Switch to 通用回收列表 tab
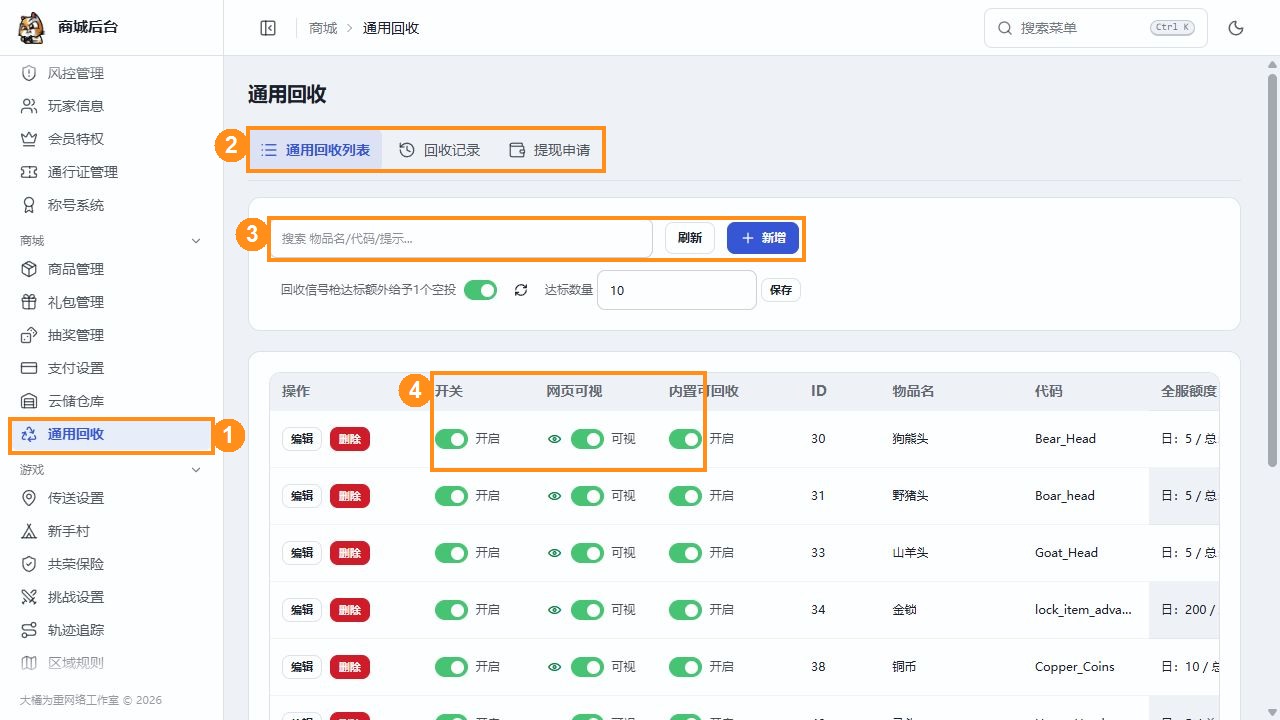This screenshot has height=720, width=1280. (x=315, y=150)
